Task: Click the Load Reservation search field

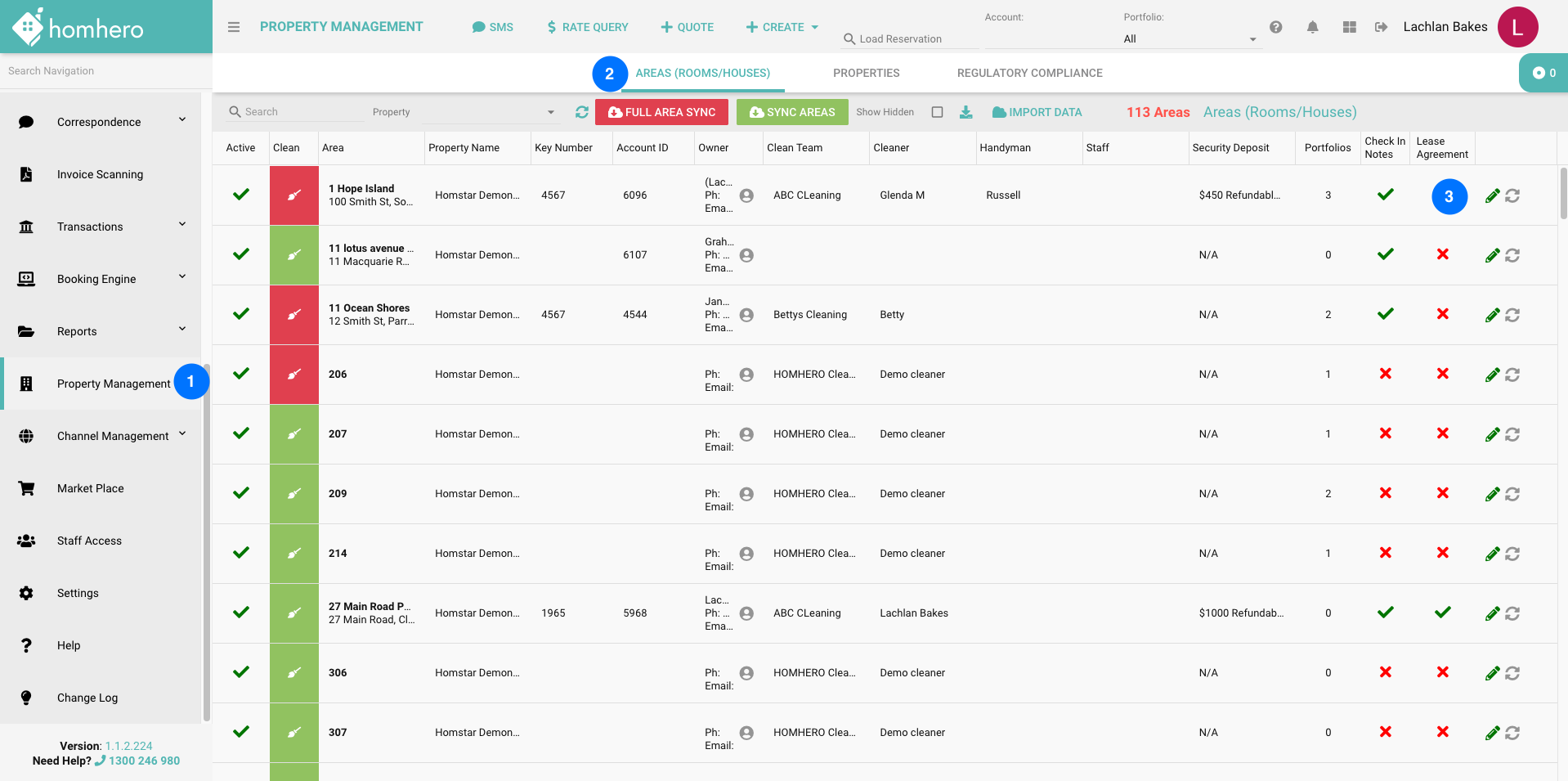Action: coord(912,38)
